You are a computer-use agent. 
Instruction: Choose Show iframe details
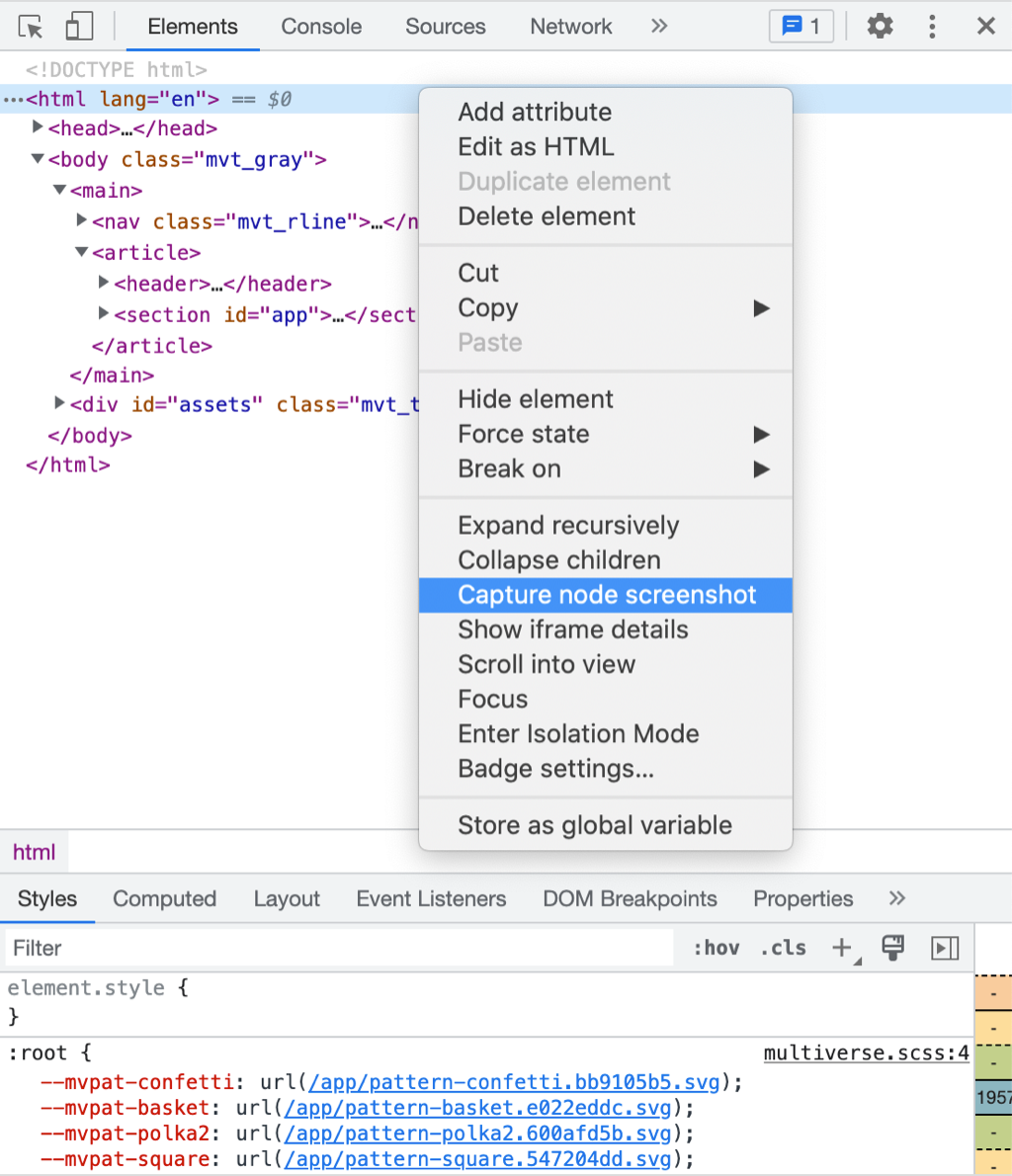pyautogui.click(x=606, y=630)
